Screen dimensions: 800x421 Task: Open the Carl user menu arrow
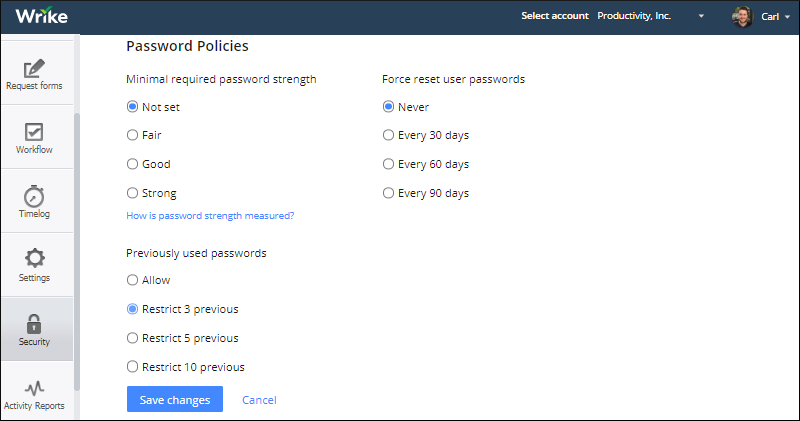pos(787,17)
